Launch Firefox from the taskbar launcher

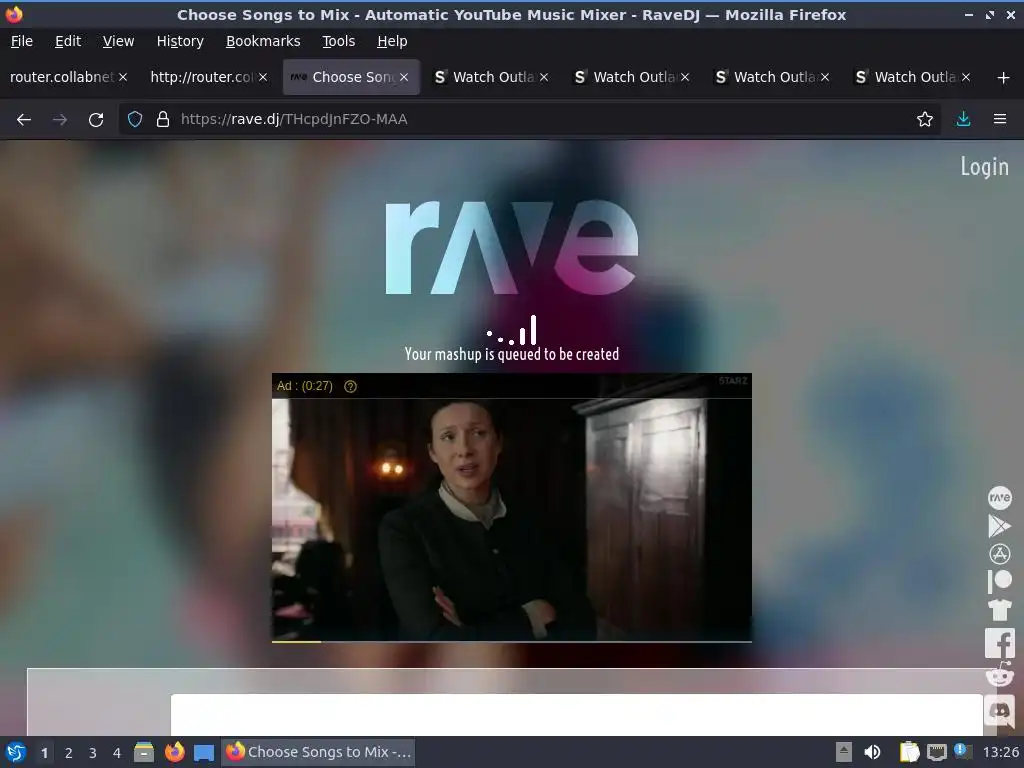pos(174,752)
